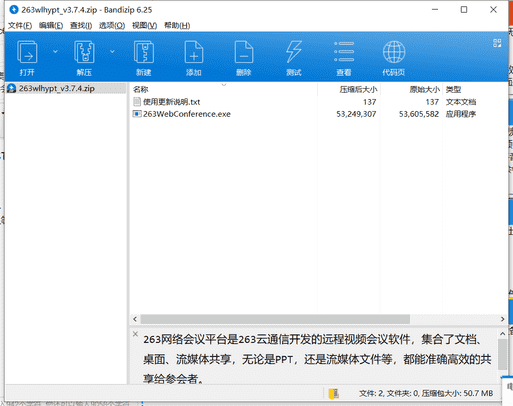The height and width of the screenshot is (406, 513).
Task: Click the Bandizip title bar app icon
Action: coord(14,9)
